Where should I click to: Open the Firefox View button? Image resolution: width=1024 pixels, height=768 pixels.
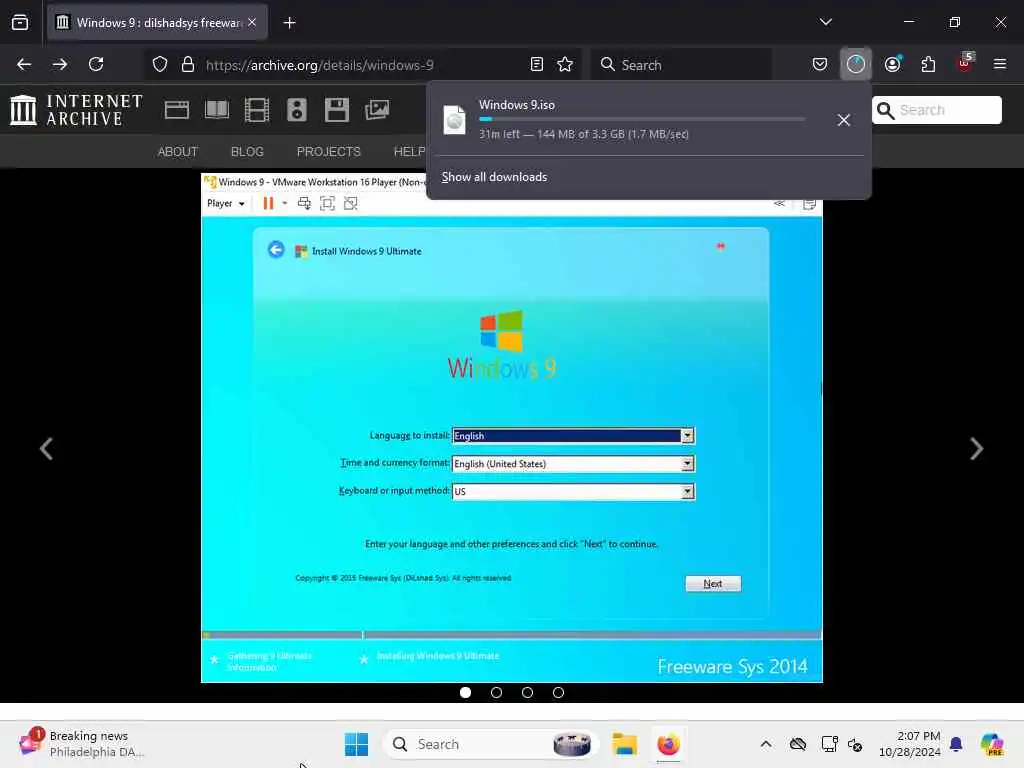pos(20,22)
